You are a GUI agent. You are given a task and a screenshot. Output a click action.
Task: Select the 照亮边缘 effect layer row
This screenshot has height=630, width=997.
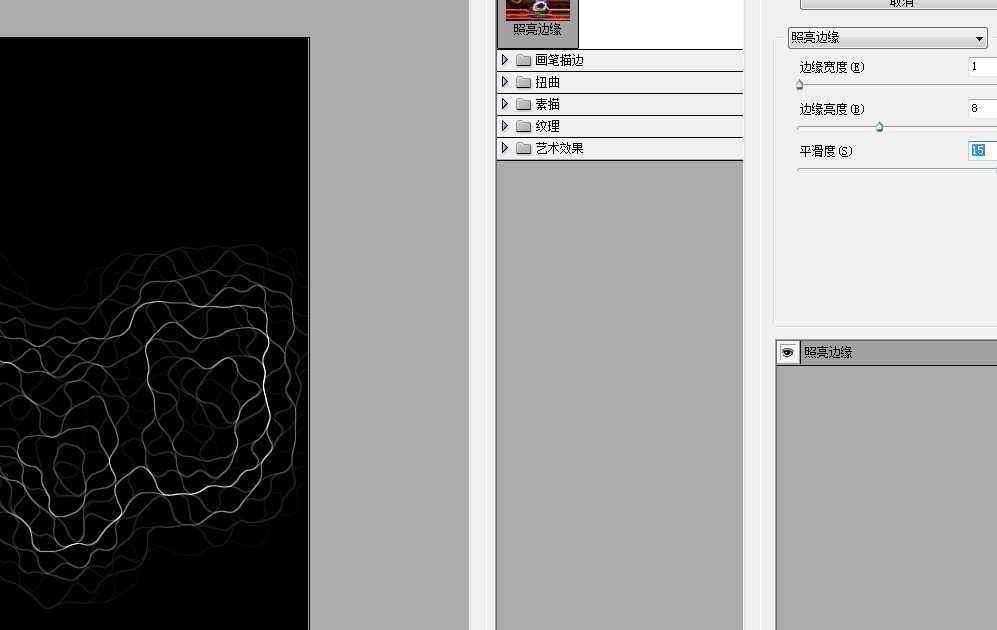coord(886,352)
